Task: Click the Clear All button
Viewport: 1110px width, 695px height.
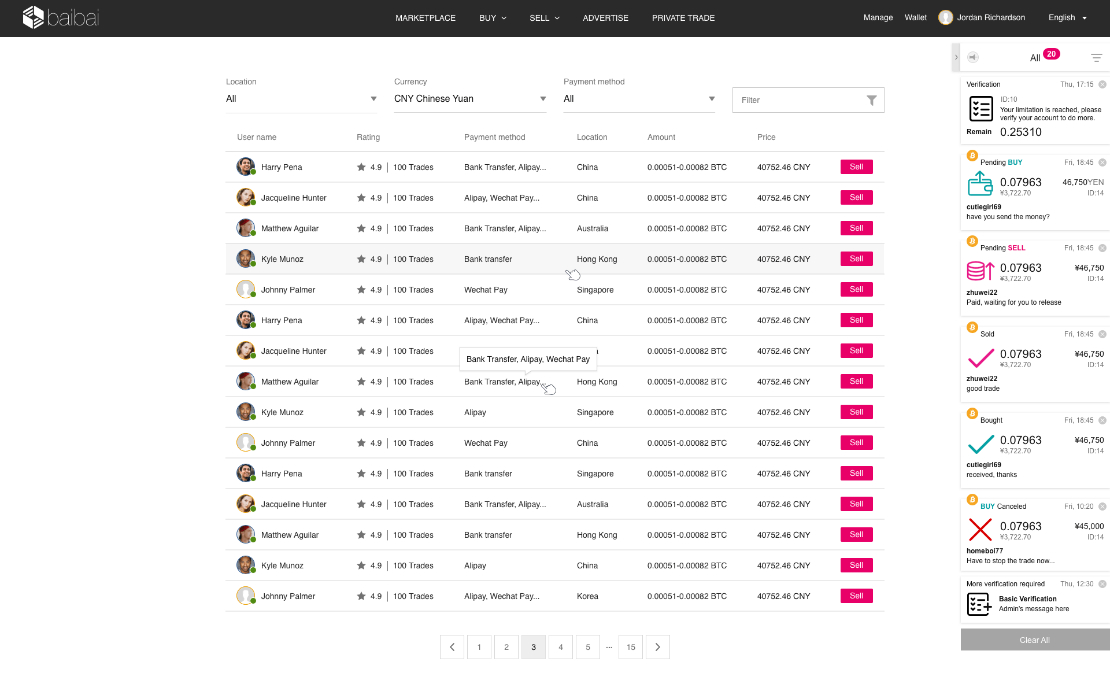Action: click(1034, 640)
